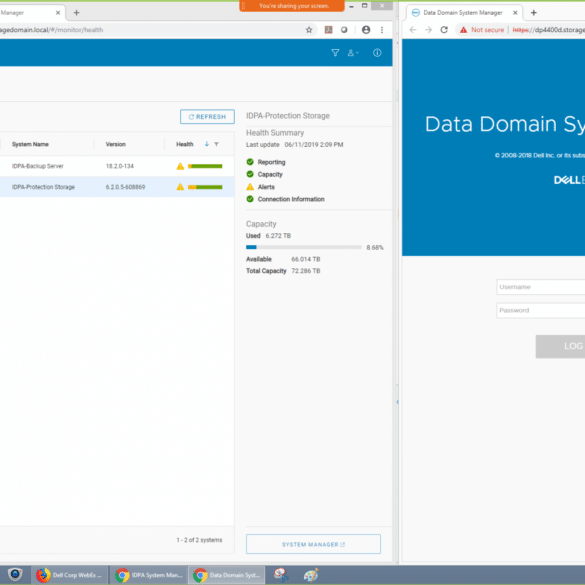Screen dimensions: 585x585
Task: Open the SYSTEM MANAGER link button
Action: 313,544
